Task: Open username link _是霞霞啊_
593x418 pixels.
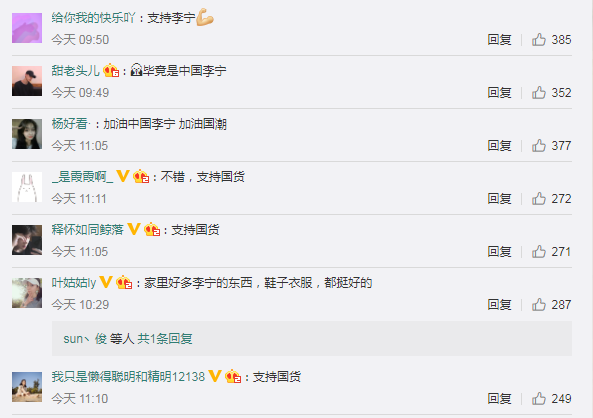Action: pos(82,176)
